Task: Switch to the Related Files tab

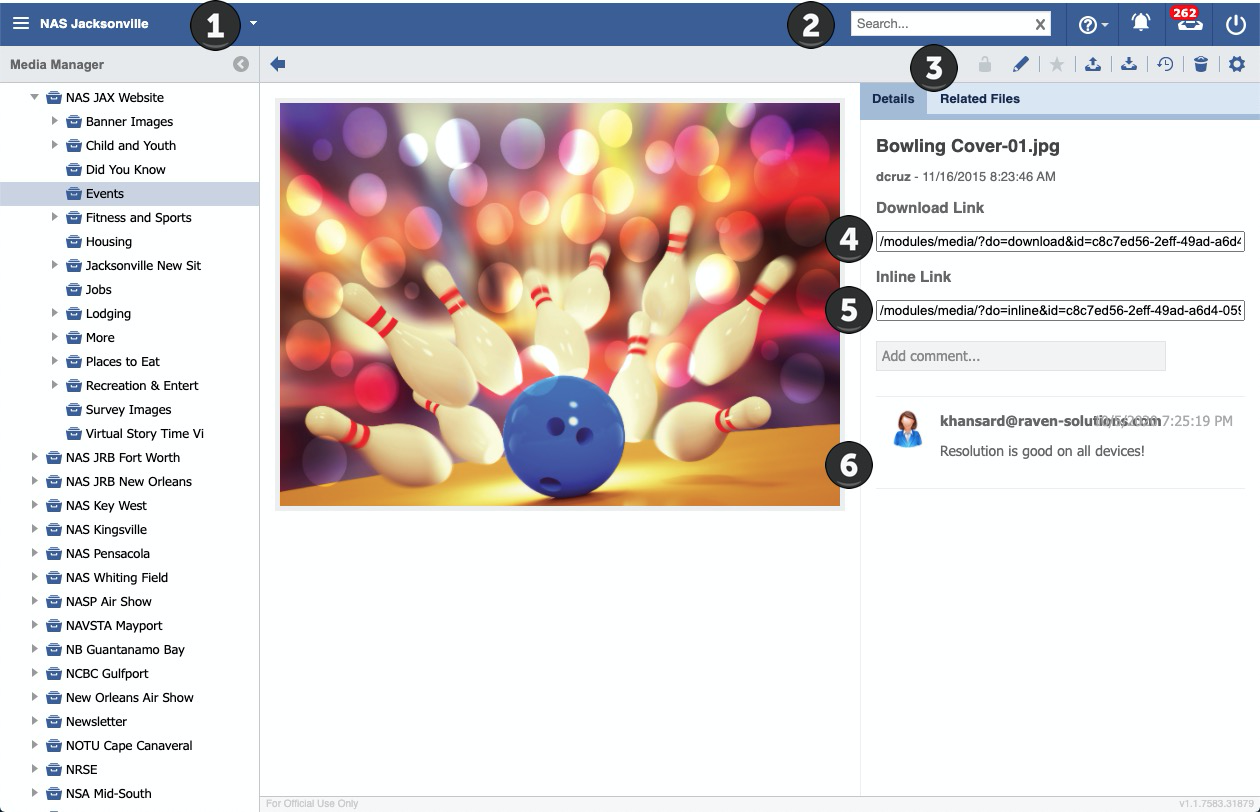Action: tap(979, 98)
